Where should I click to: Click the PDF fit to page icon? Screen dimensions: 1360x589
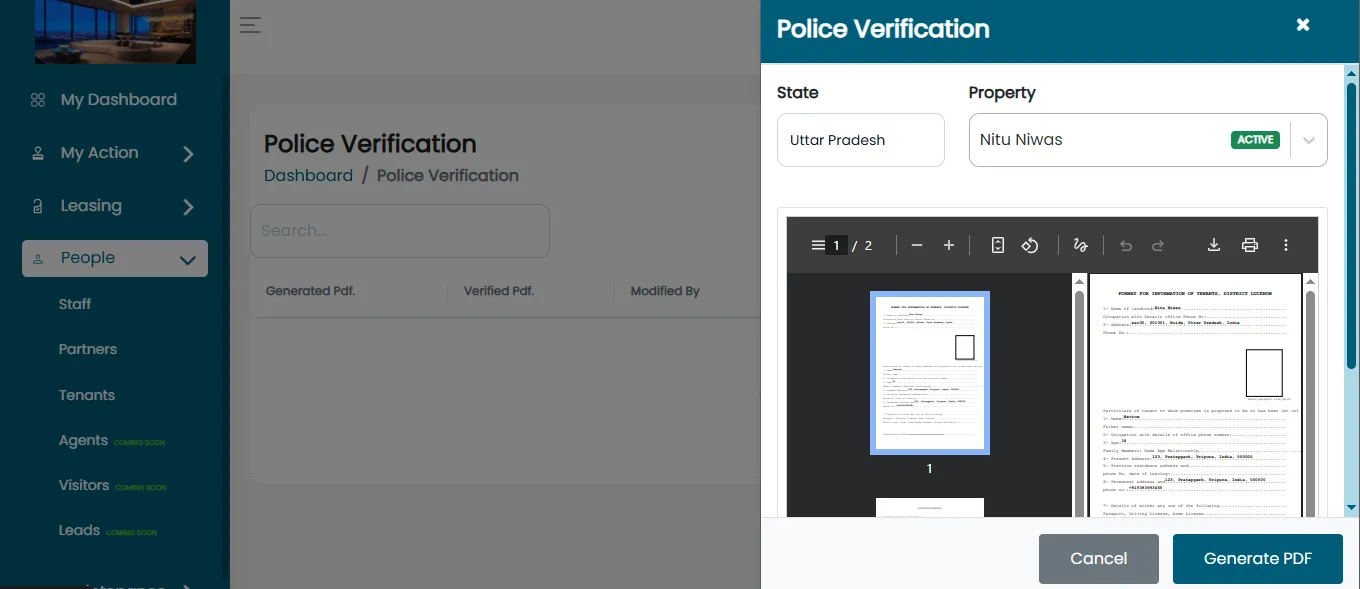[x=997, y=245]
